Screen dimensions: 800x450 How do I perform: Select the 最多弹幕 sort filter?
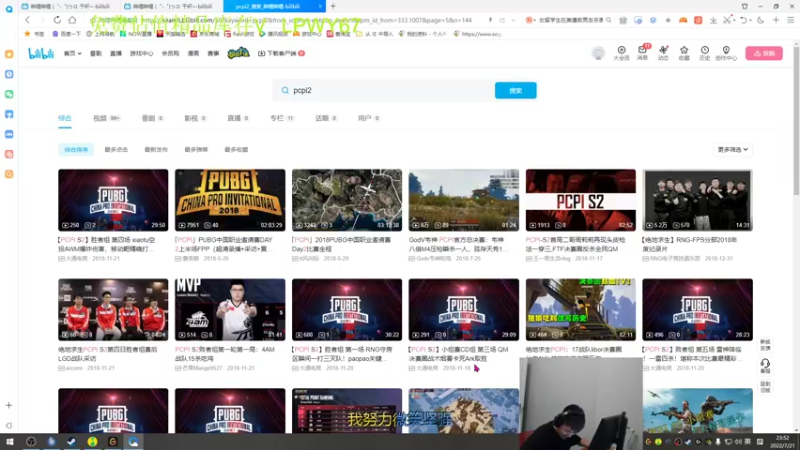point(196,149)
